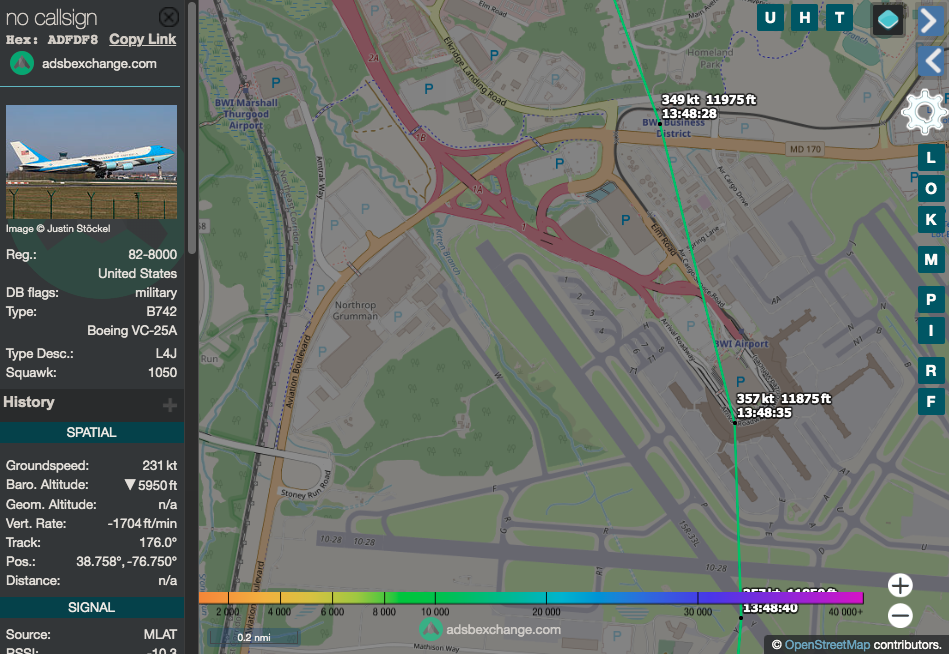Click the MD 170 road label
949x654 pixels.
(806, 149)
